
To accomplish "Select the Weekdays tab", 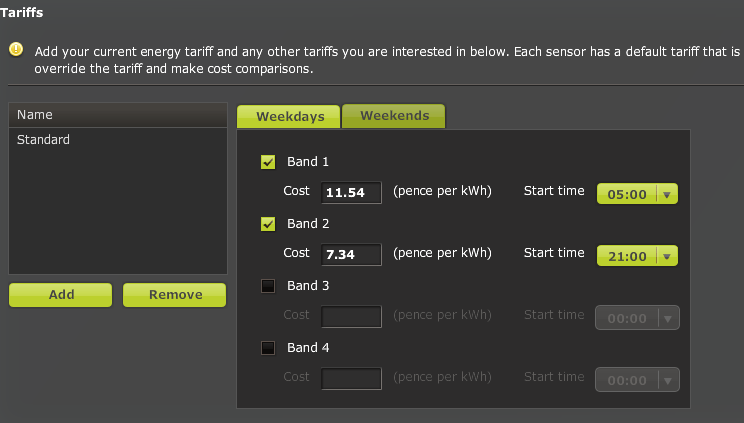I will pos(289,117).
